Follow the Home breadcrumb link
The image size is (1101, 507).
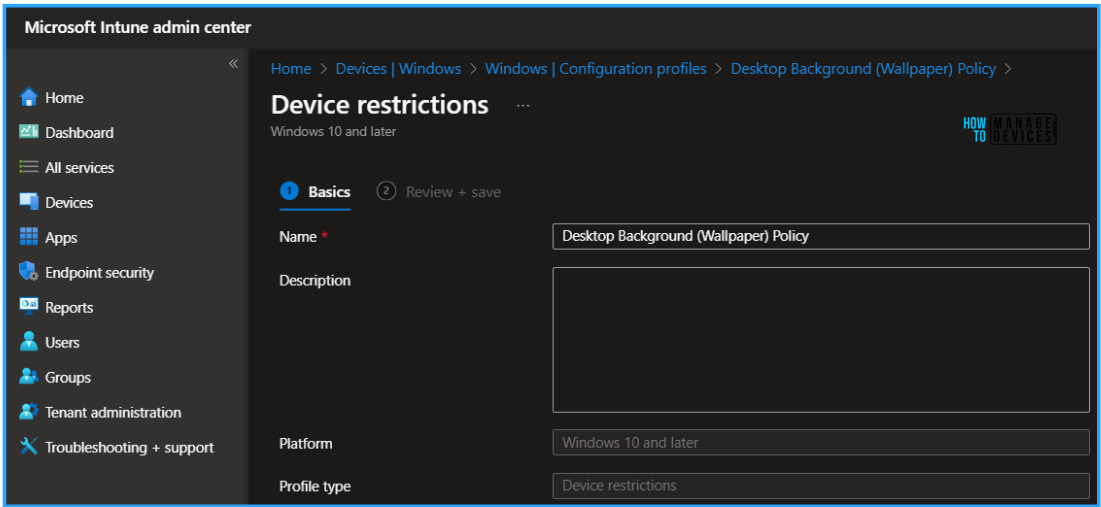pyautogui.click(x=291, y=69)
